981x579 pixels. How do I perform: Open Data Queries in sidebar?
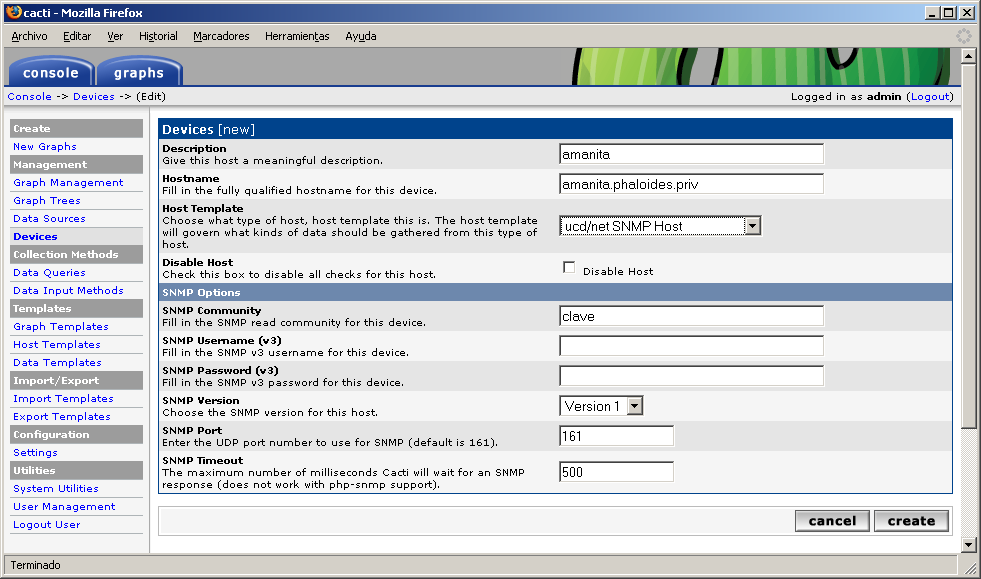pyautogui.click(x=49, y=273)
